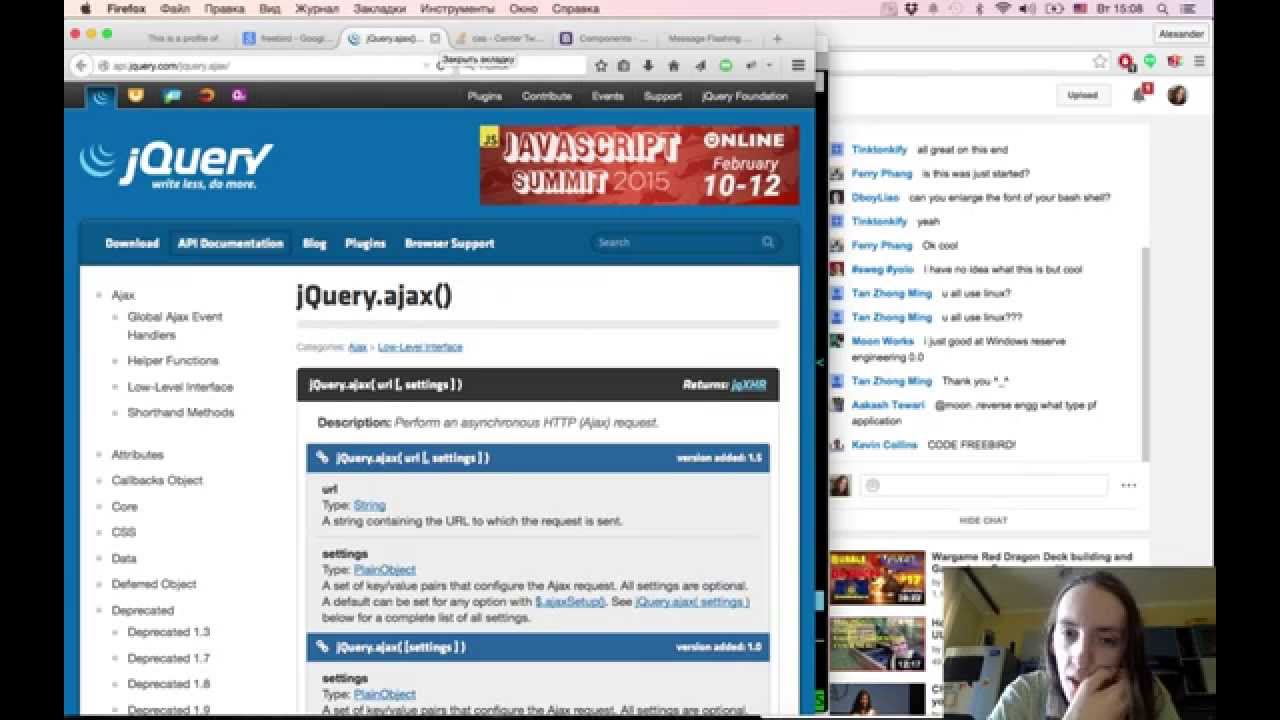Click the jQuery logo
1280x720 pixels.
click(176, 165)
